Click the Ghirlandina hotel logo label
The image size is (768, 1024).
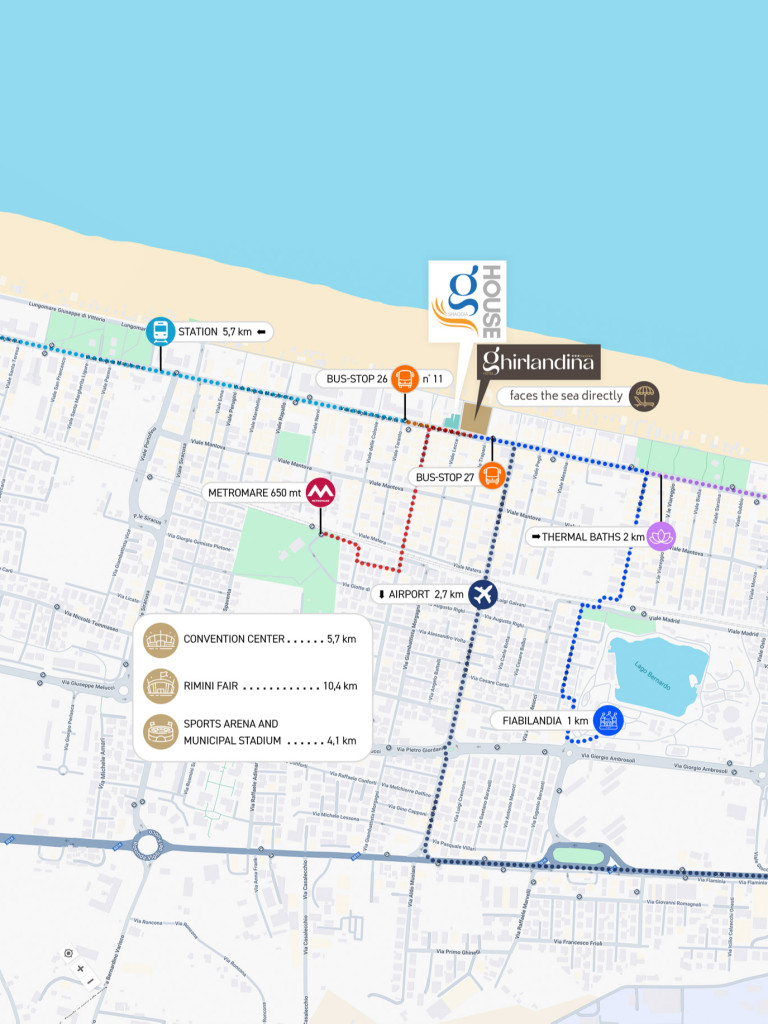(x=539, y=361)
